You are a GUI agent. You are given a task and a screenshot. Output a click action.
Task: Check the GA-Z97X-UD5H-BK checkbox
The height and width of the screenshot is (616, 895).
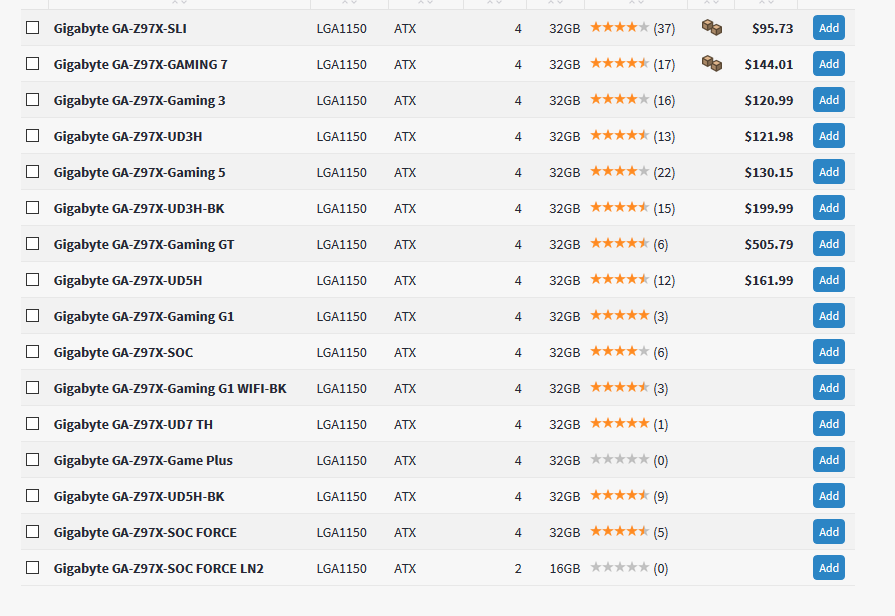click(33, 495)
